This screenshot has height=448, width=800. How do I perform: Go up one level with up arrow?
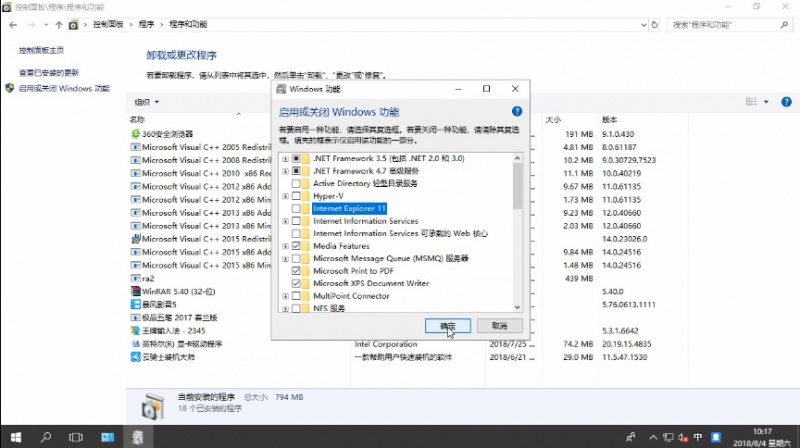click(x=59, y=24)
